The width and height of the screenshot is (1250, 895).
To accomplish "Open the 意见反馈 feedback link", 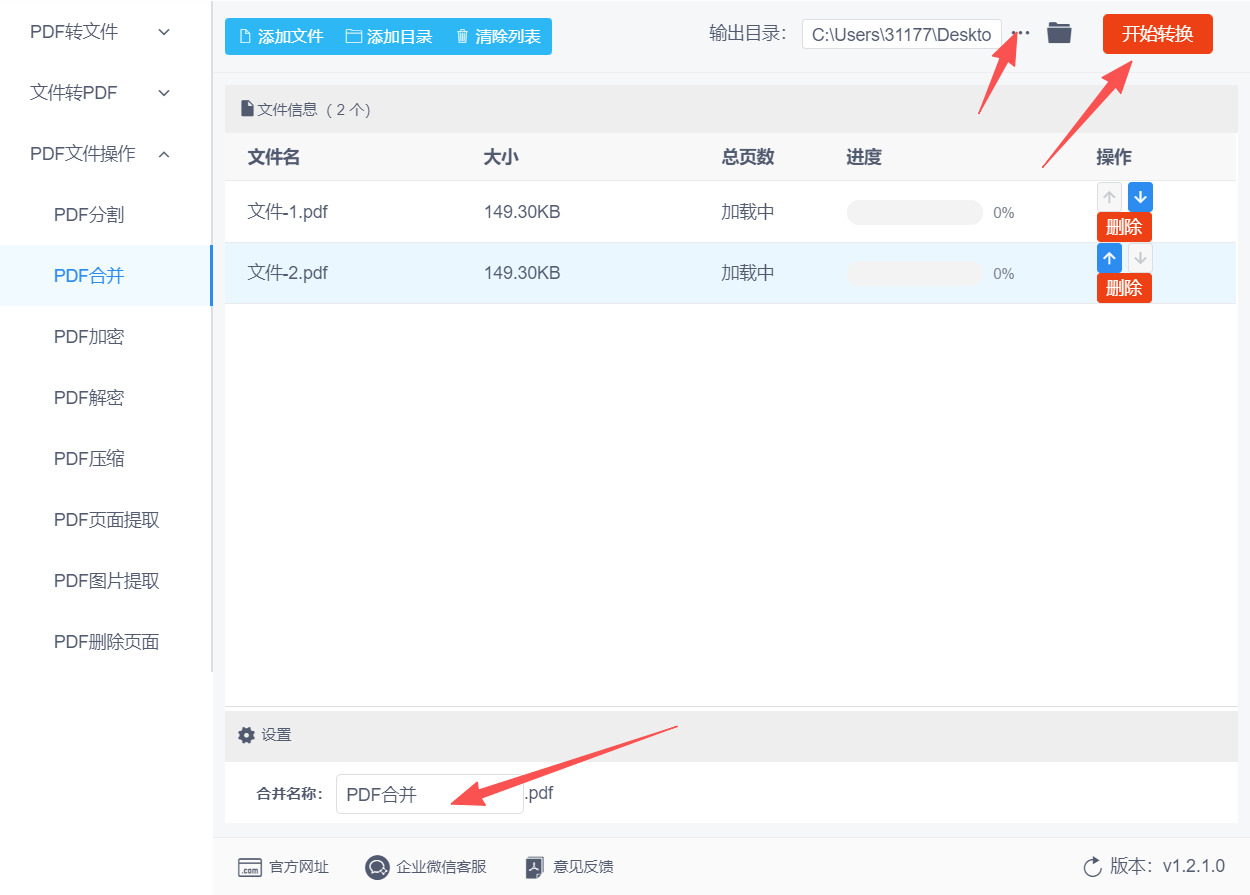I will point(569,867).
